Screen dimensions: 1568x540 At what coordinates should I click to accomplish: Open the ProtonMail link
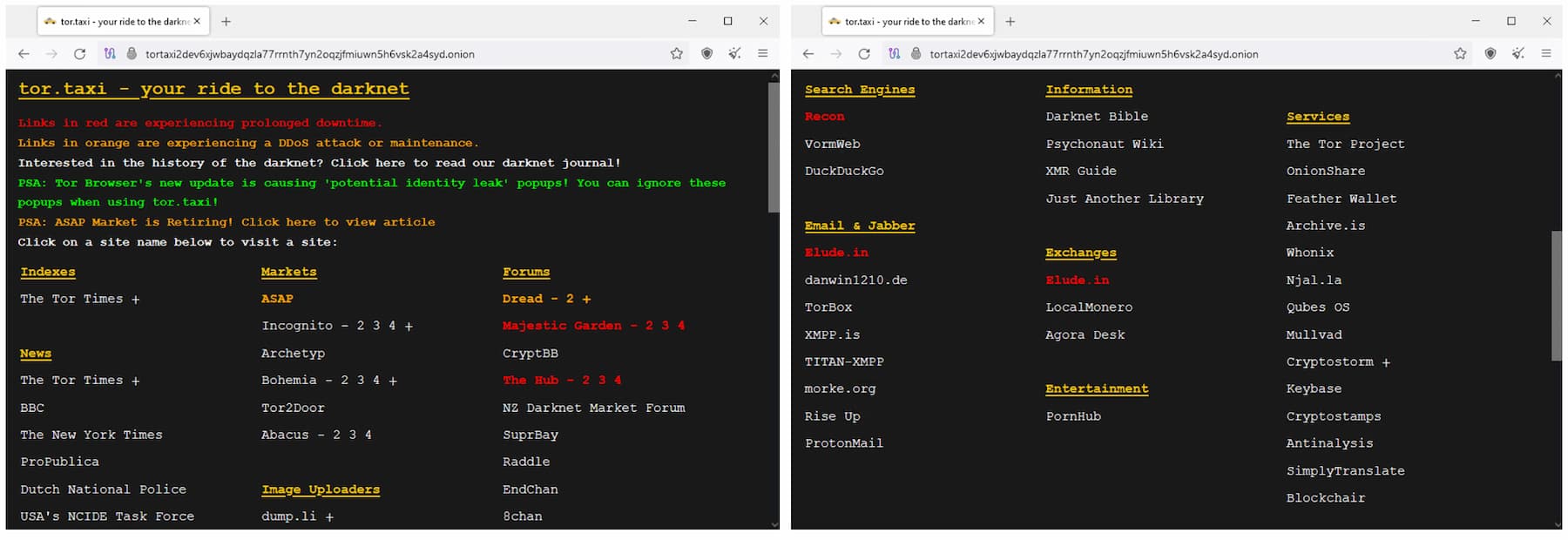coord(843,443)
